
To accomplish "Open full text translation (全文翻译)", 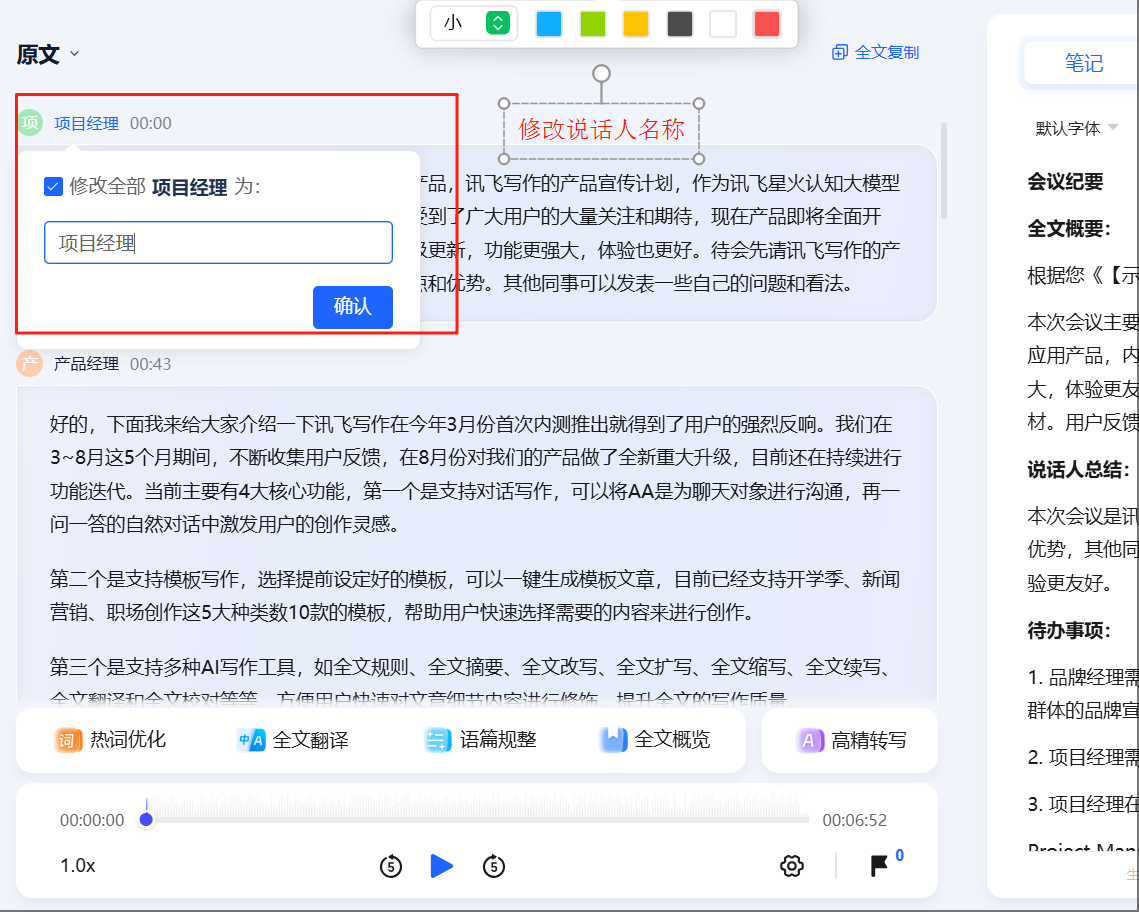I will [250, 740].
